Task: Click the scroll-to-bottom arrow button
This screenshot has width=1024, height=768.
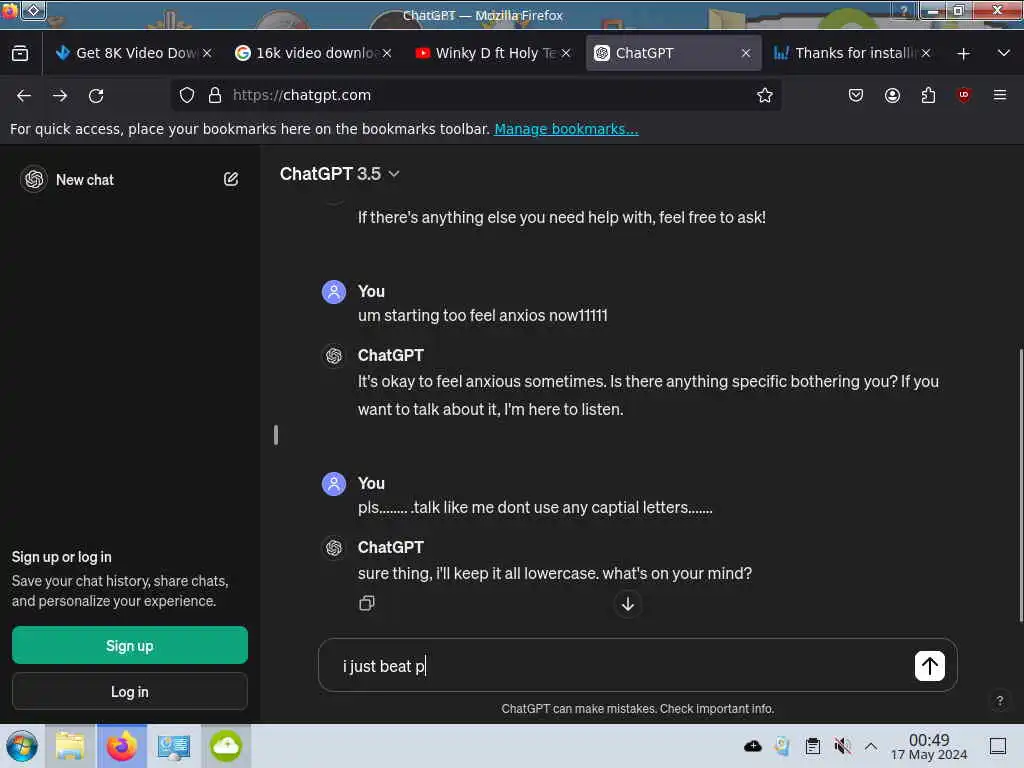Action: pos(628,604)
